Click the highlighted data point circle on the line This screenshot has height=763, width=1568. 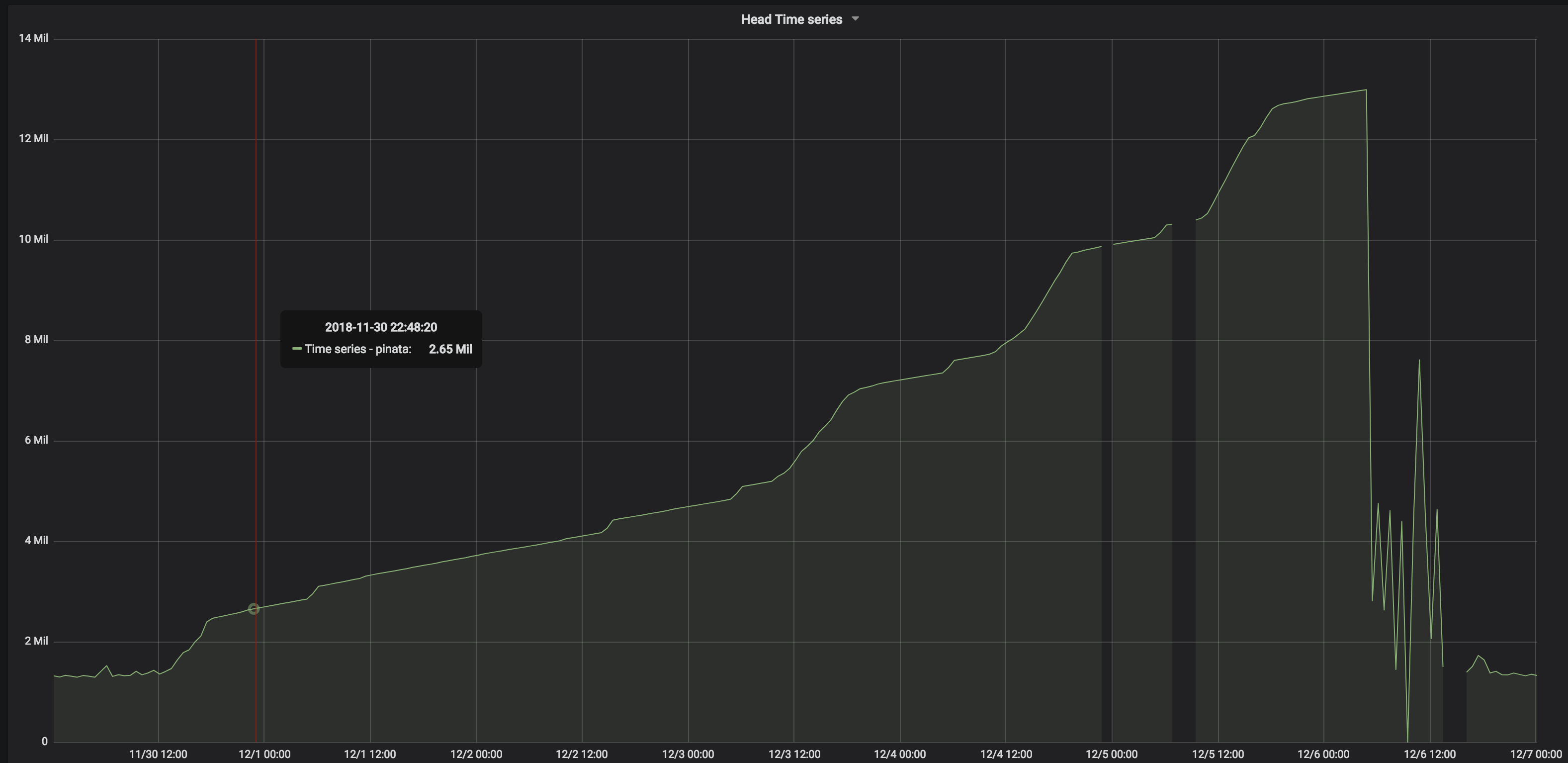(254, 608)
